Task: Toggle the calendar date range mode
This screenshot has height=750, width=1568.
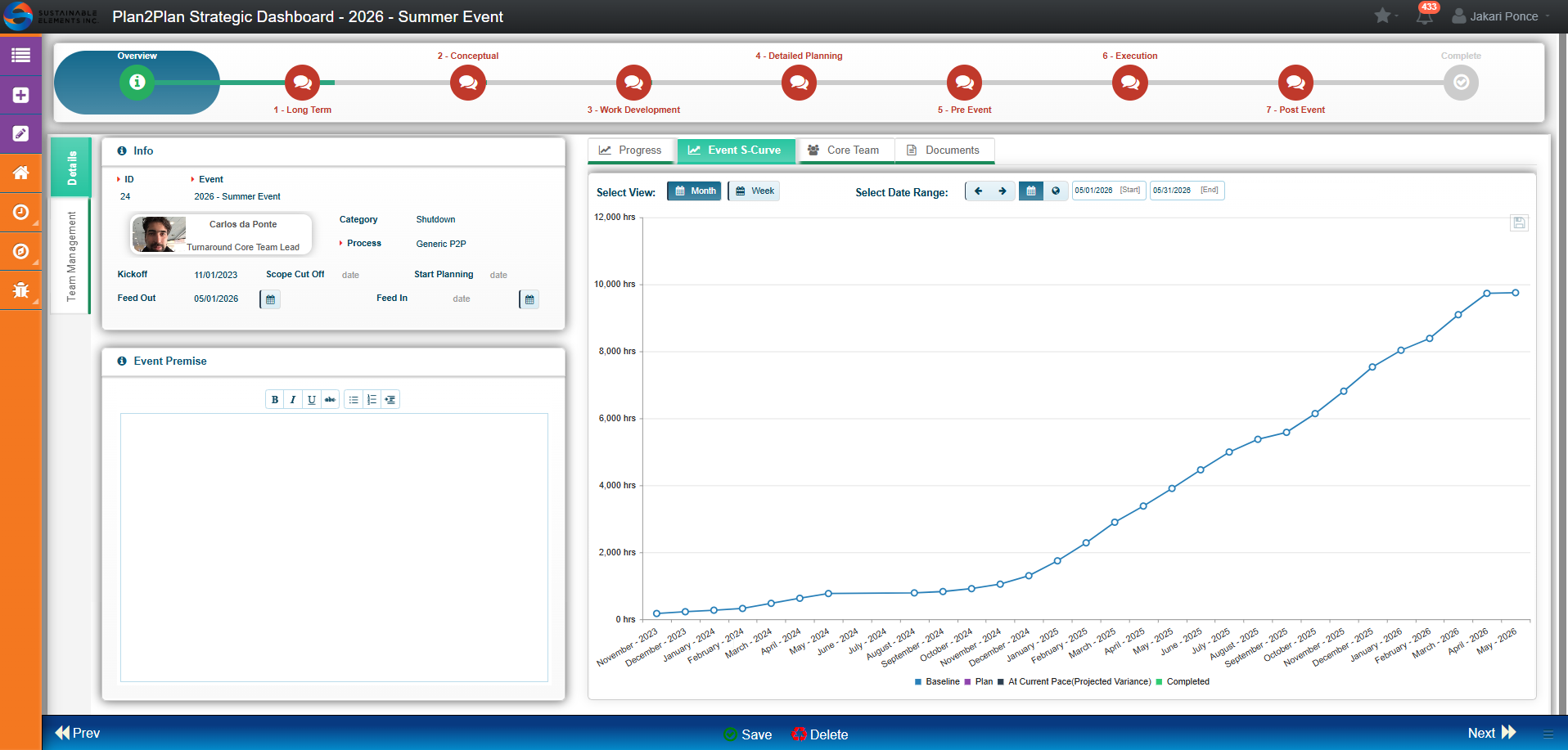Action: click(x=1031, y=191)
